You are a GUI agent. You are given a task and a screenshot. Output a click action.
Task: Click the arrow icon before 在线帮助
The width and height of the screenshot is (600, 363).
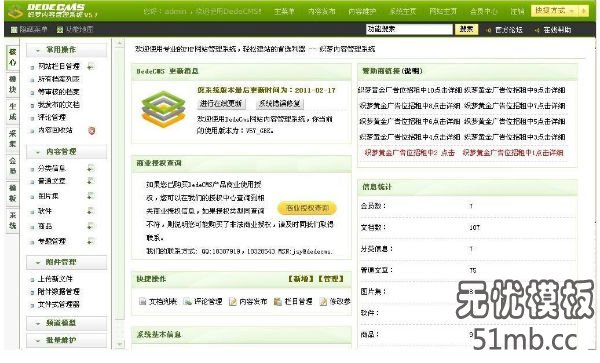(537, 30)
